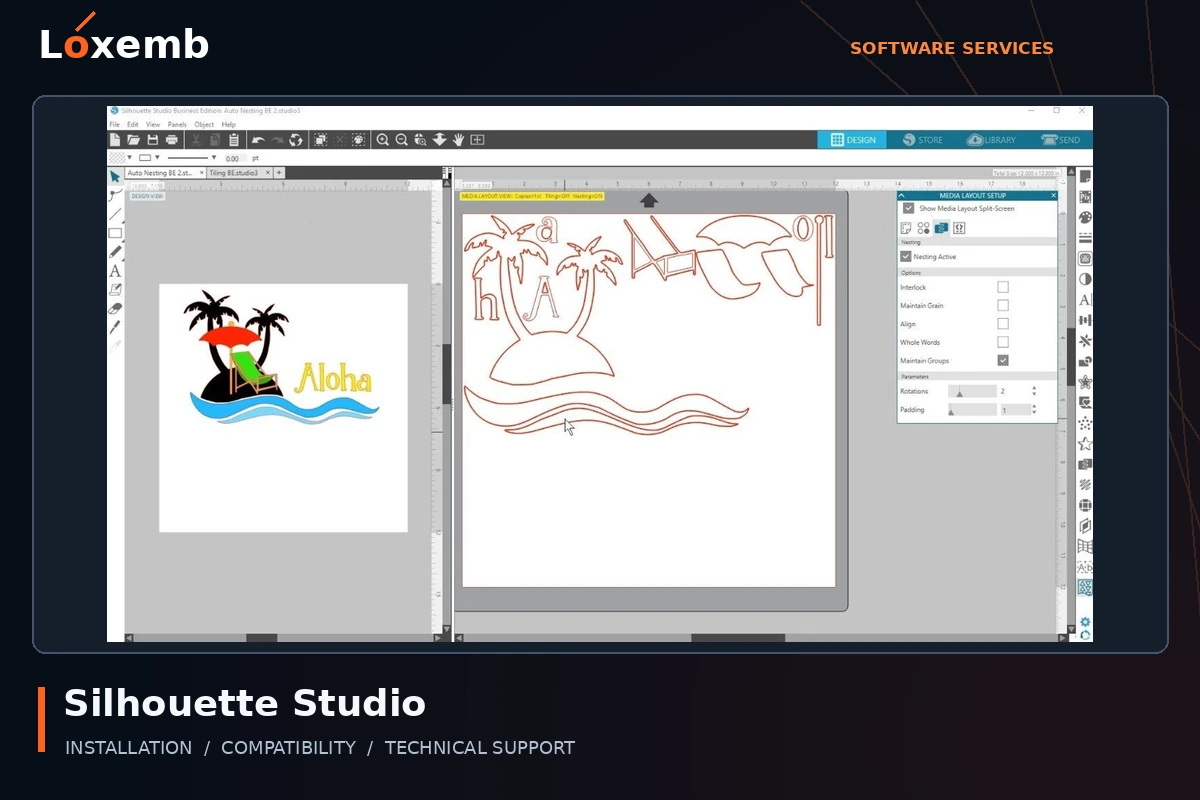Open the Preferences gear icon
This screenshot has width=1200, height=800.
pyautogui.click(x=1085, y=622)
